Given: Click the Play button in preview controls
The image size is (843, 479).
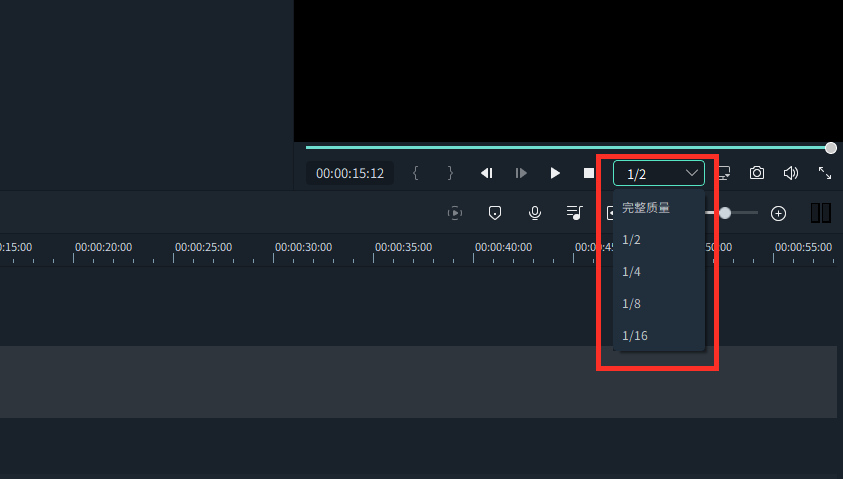Looking at the screenshot, I should [555, 173].
